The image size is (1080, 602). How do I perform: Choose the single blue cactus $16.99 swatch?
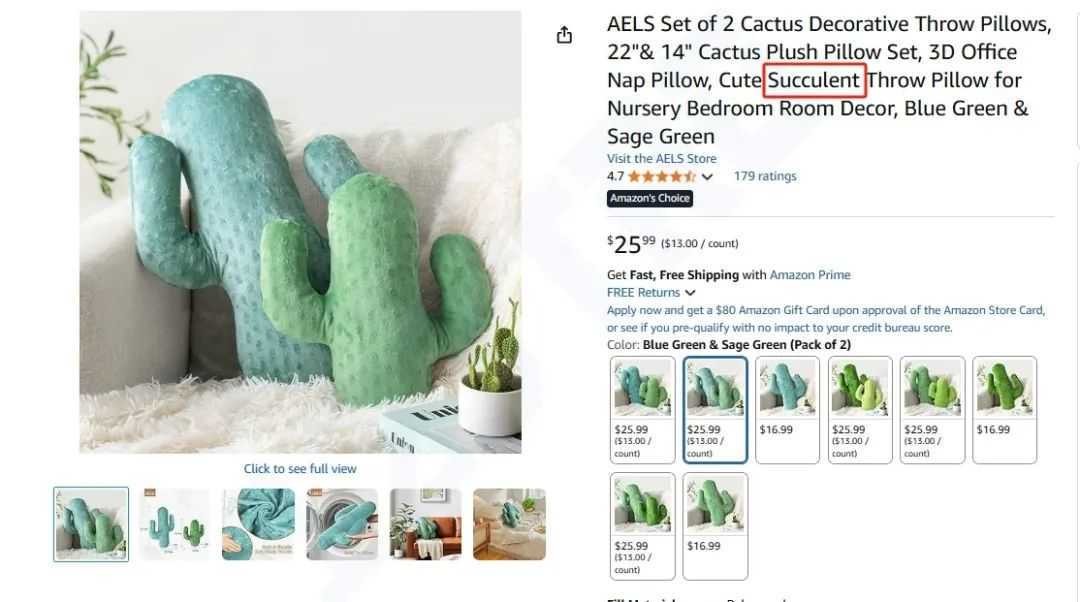click(787, 410)
